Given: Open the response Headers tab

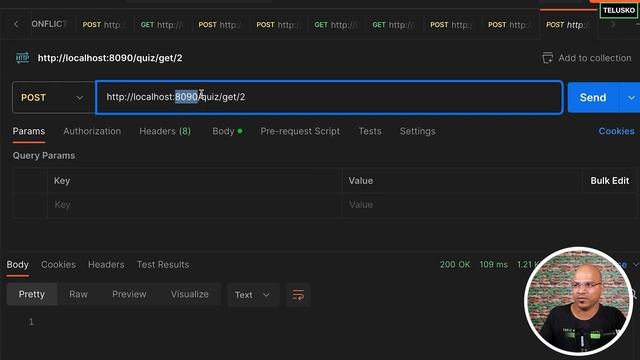Looking at the screenshot, I should pyautogui.click(x=106, y=264).
